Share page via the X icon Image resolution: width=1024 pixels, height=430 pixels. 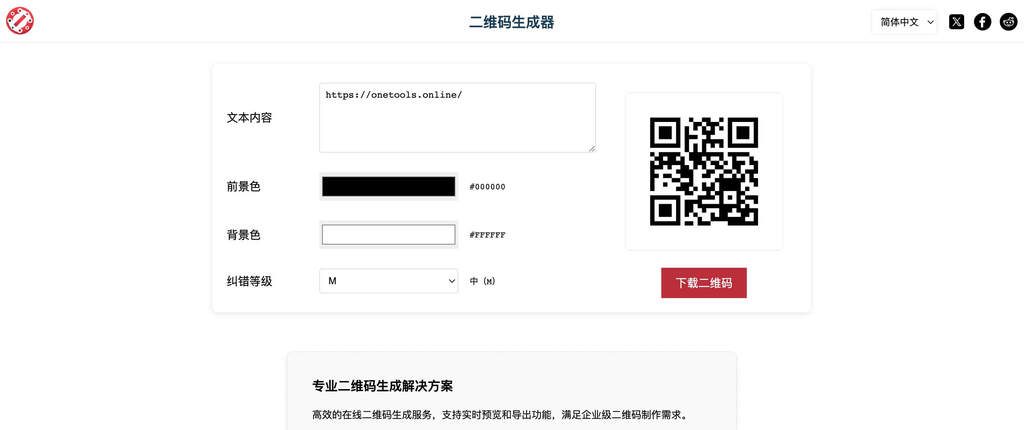(956, 22)
